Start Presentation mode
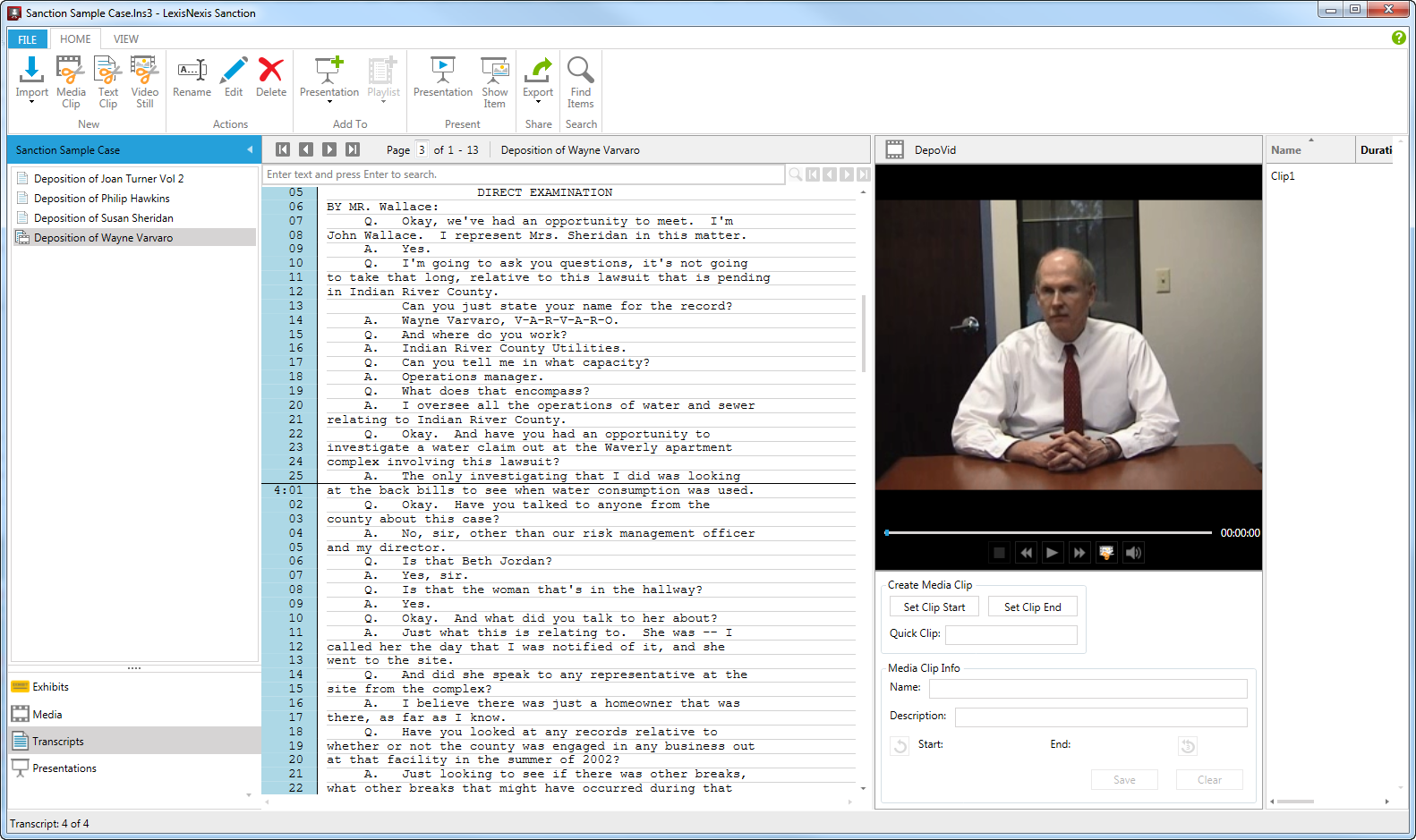Viewport: 1416px width, 840px height. [442, 77]
